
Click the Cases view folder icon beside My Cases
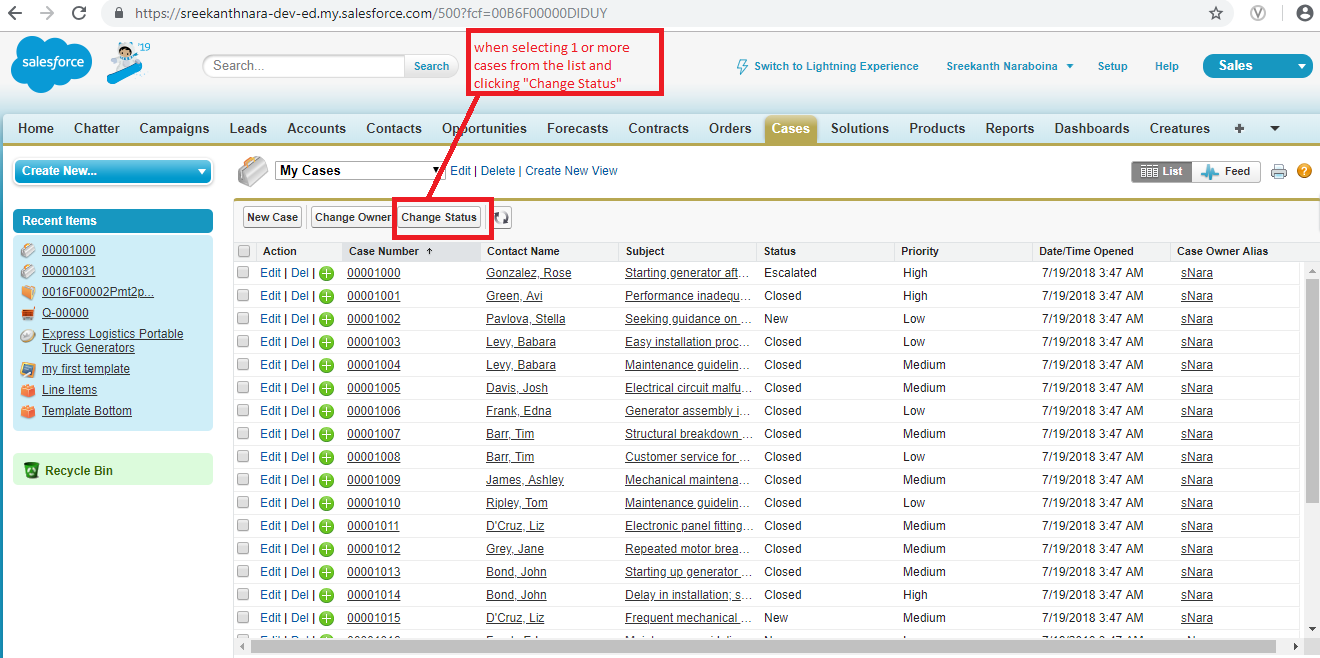pos(252,171)
